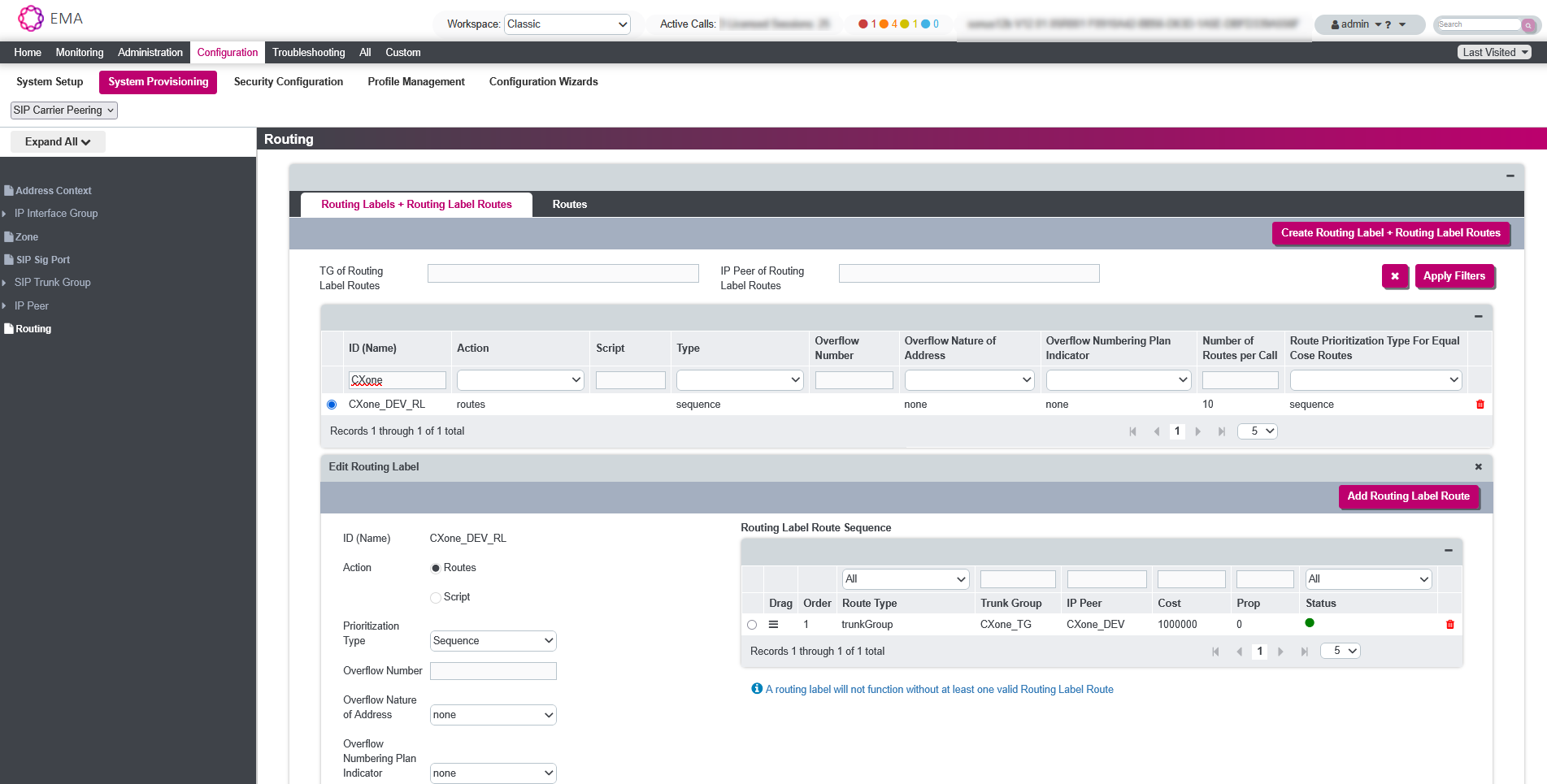Delete the trunkGroup route sequence entry
1547x784 pixels.
click(1449, 625)
